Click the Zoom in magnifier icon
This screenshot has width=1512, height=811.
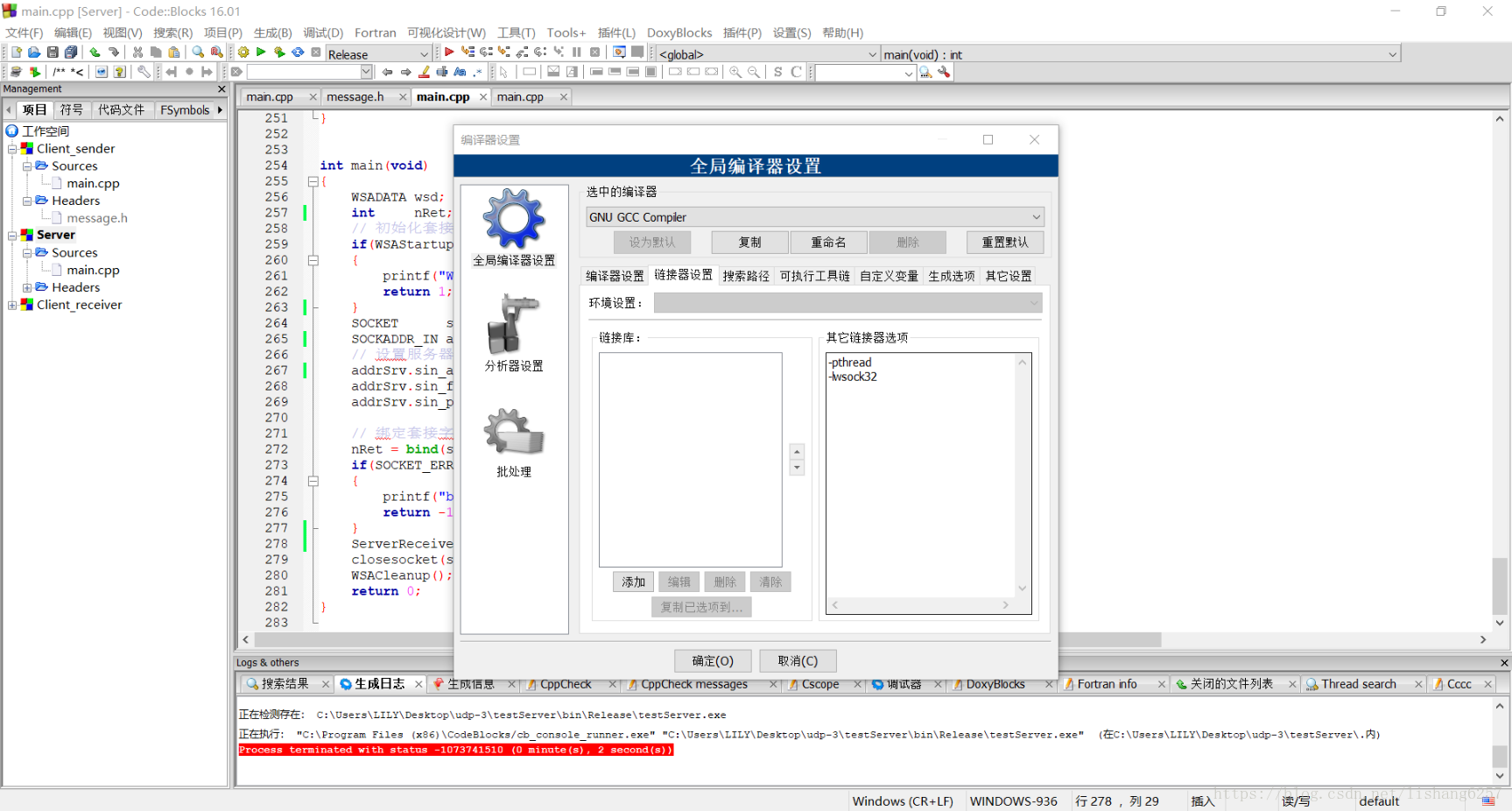point(735,72)
